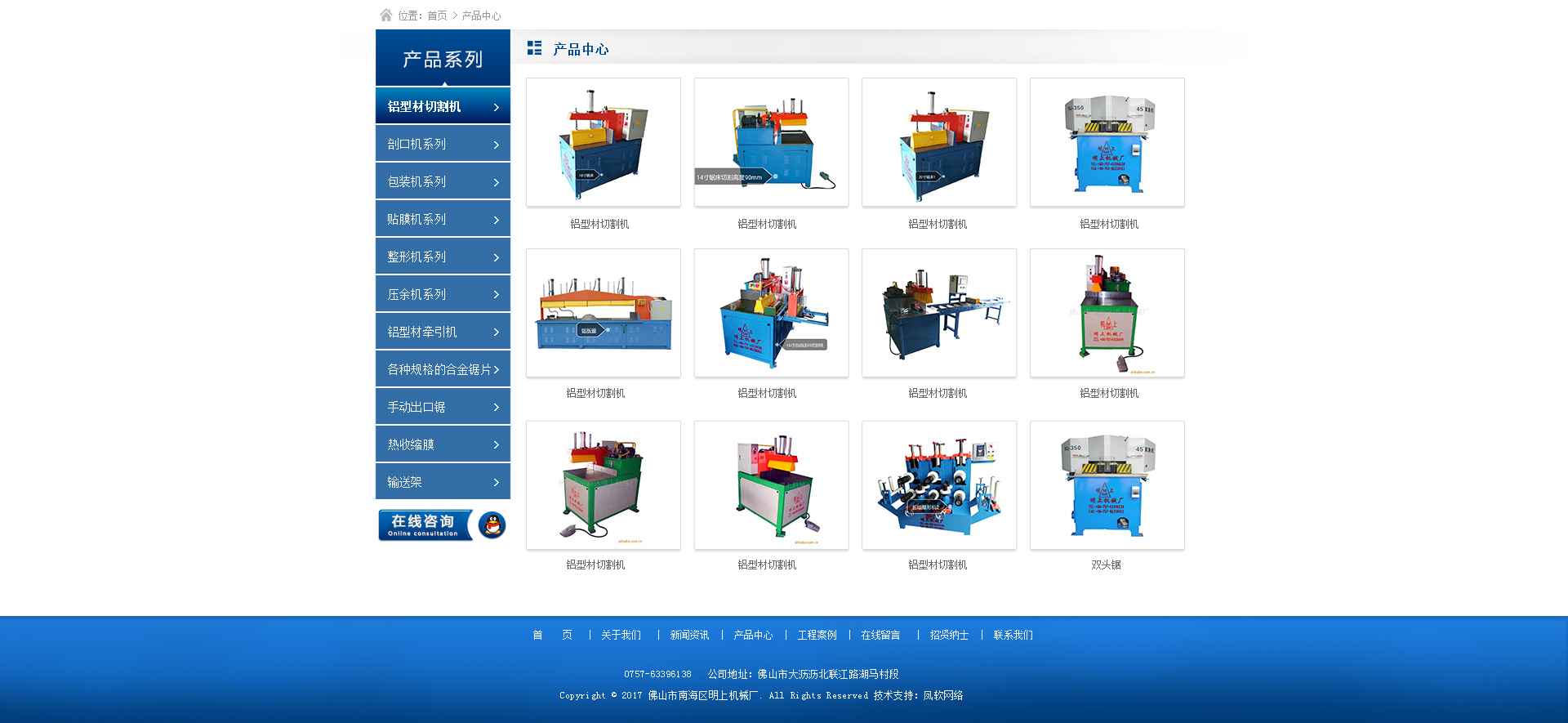This screenshot has height=723, width=1568.
Task: Click the grid icon beside 产品中心 heading
Action: [x=534, y=48]
